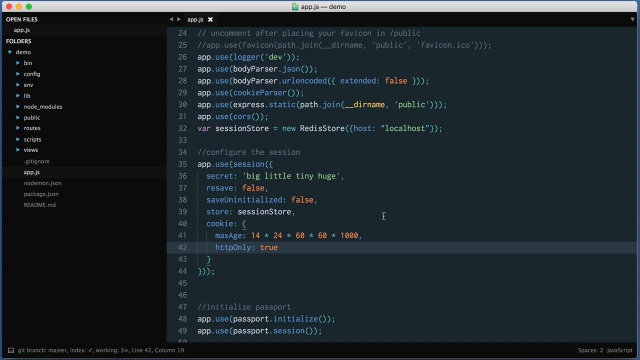
Task: Click line number 35 in gutter
Action: click(182, 164)
